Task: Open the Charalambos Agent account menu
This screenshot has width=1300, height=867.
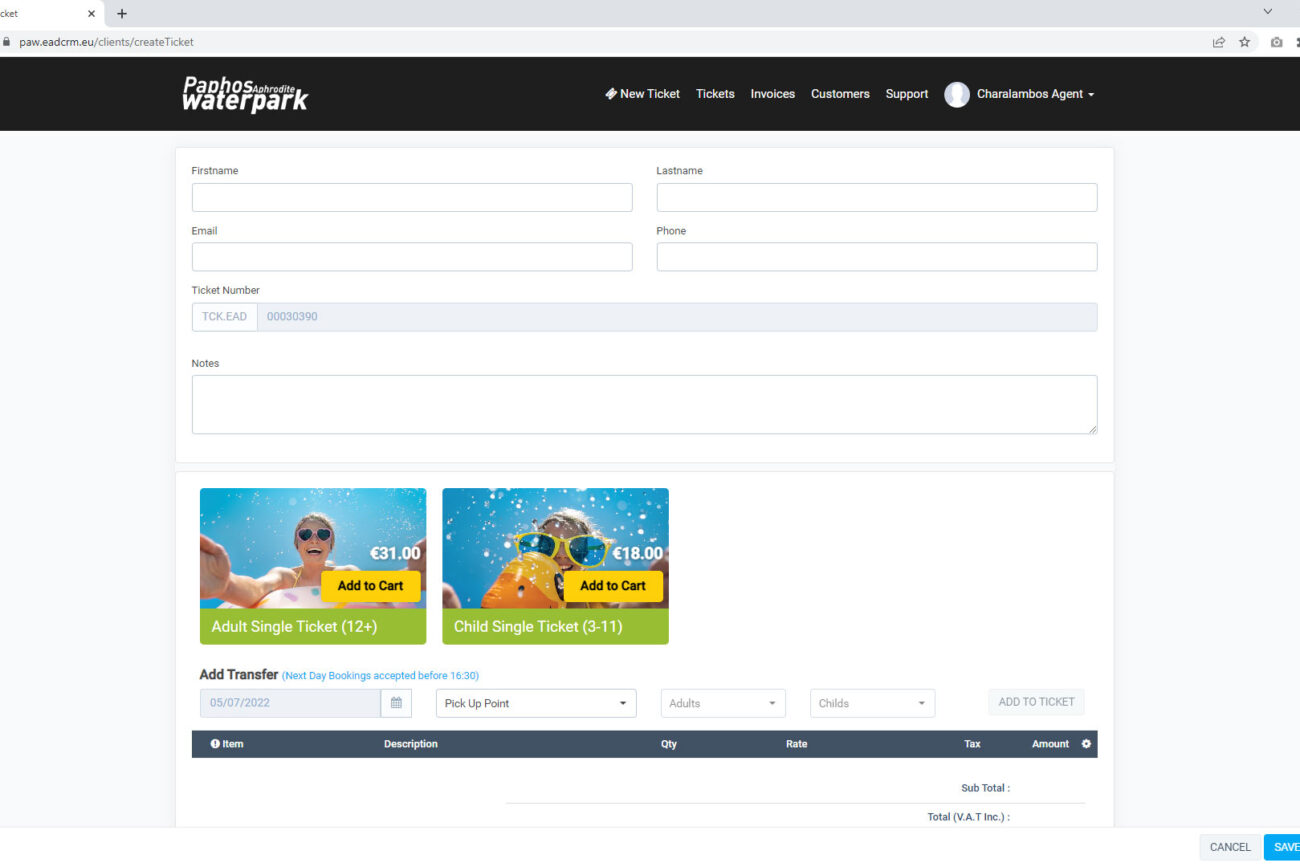Action: 1035,94
